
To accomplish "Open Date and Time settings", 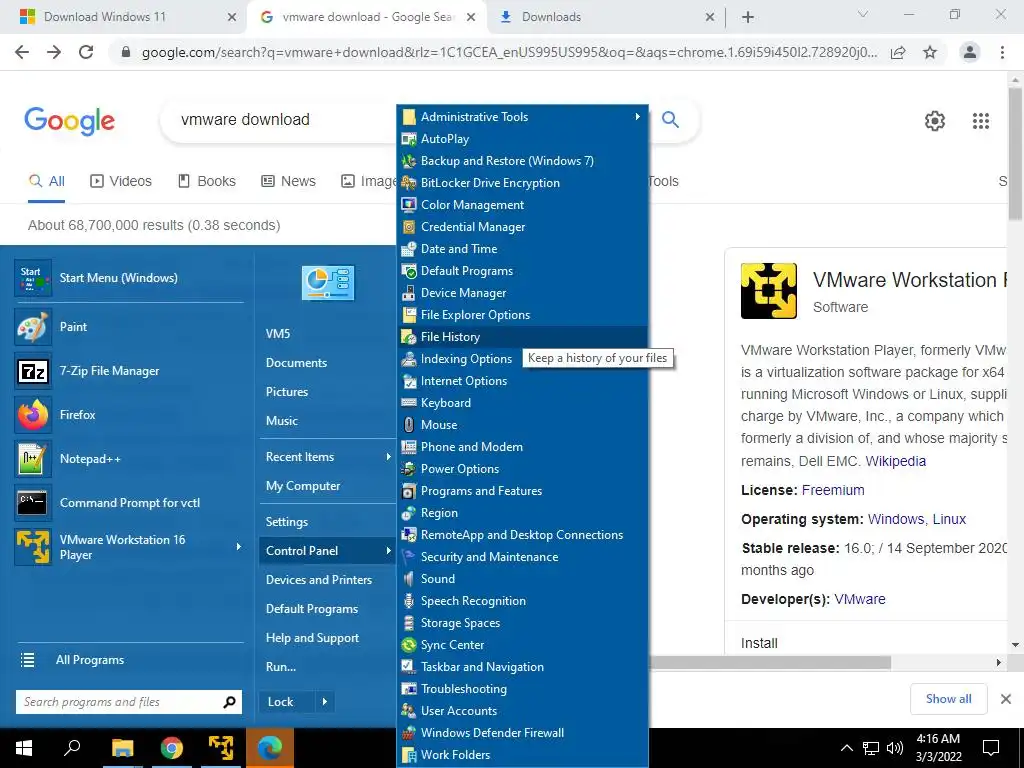I will pos(522,249).
